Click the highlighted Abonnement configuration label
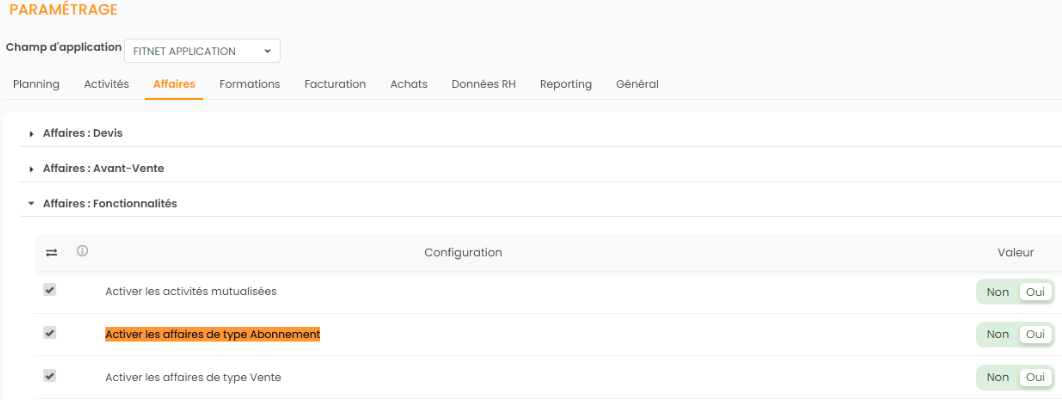Image resolution: width=1062 pixels, height=402 pixels. 212,334
